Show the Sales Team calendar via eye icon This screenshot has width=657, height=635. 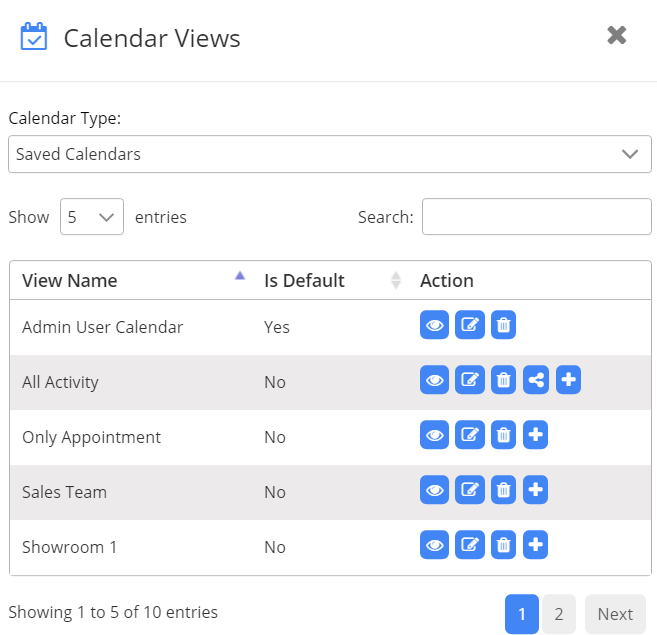click(x=434, y=490)
